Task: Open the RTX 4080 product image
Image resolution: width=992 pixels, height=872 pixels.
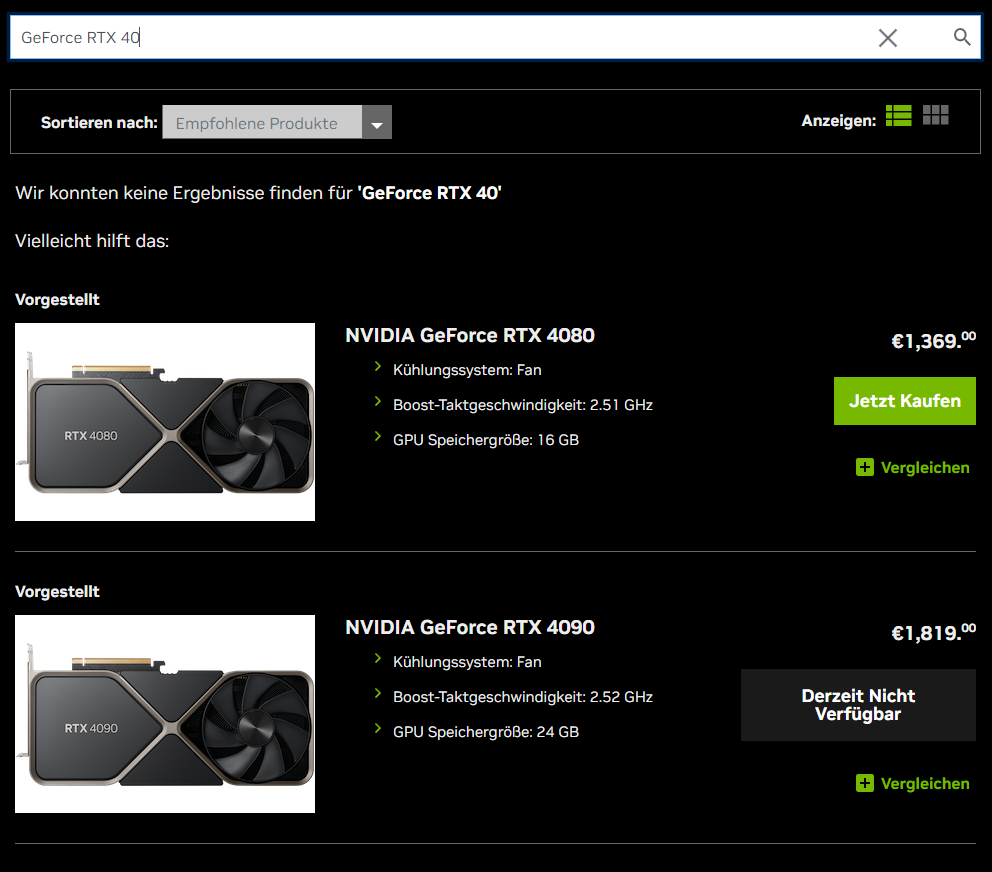Action: coord(165,422)
